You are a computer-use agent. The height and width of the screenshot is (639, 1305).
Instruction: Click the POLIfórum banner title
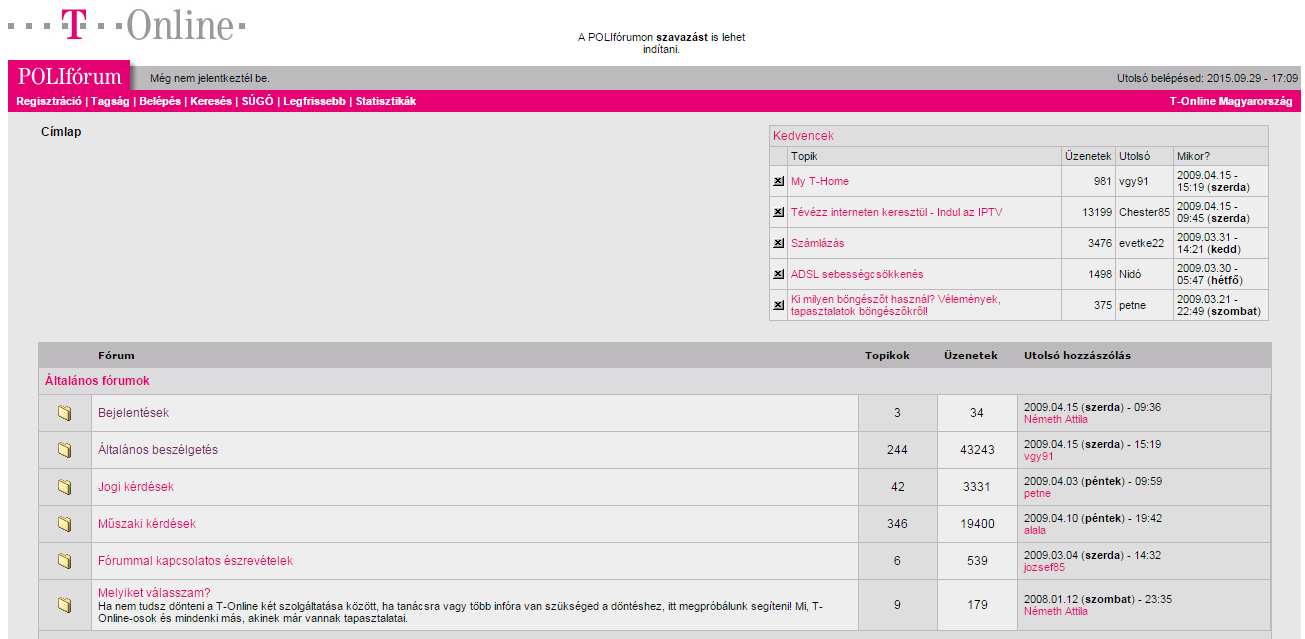tap(69, 77)
